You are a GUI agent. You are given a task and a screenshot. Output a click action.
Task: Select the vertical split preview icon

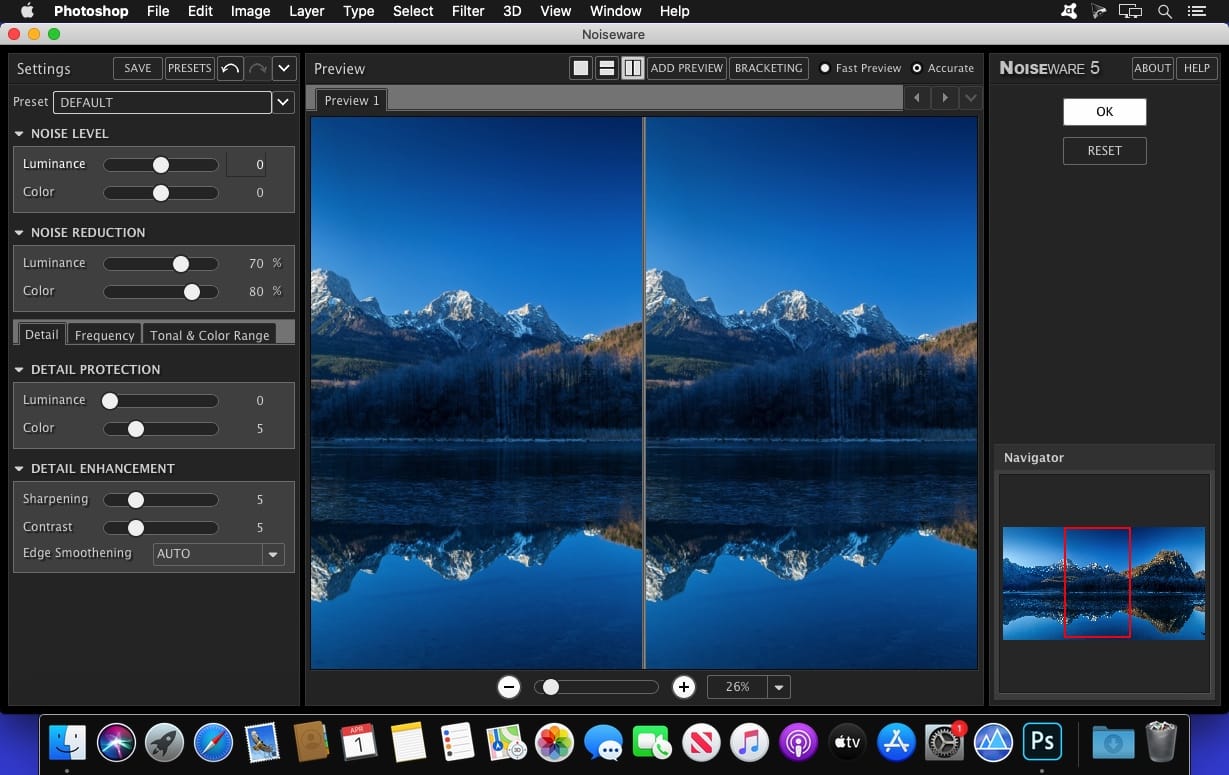(632, 68)
